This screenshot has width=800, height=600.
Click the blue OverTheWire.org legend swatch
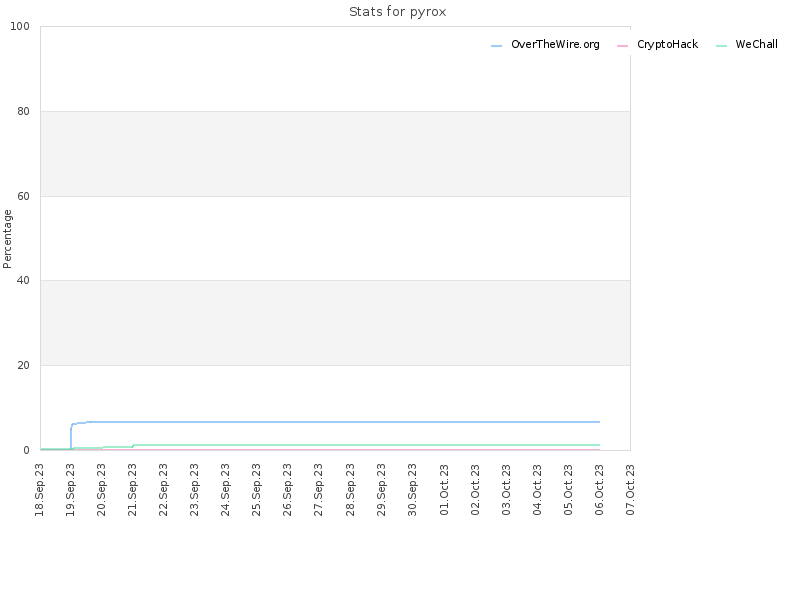[496, 46]
